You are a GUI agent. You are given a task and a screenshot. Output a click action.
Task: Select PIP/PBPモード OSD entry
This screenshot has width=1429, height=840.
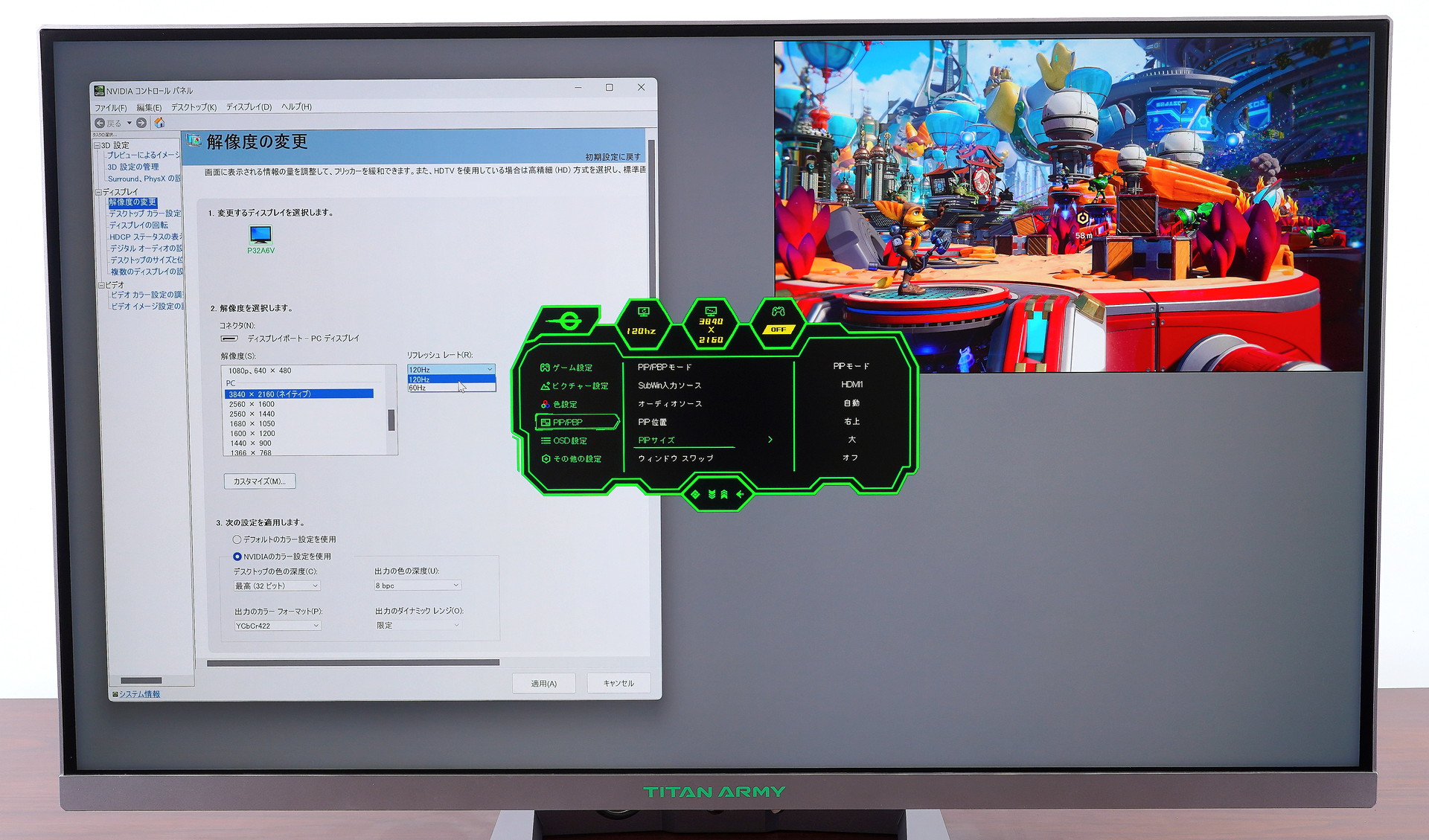665,367
